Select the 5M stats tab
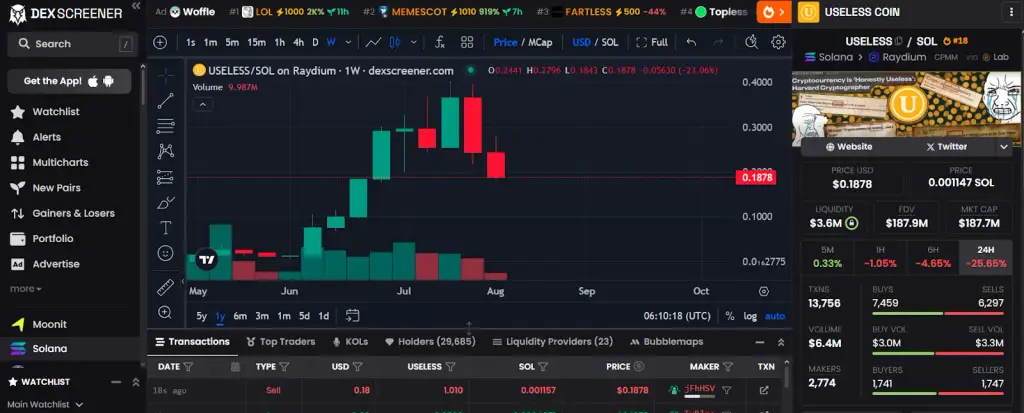Screen dimensions: 1024x413 [827, 257]
